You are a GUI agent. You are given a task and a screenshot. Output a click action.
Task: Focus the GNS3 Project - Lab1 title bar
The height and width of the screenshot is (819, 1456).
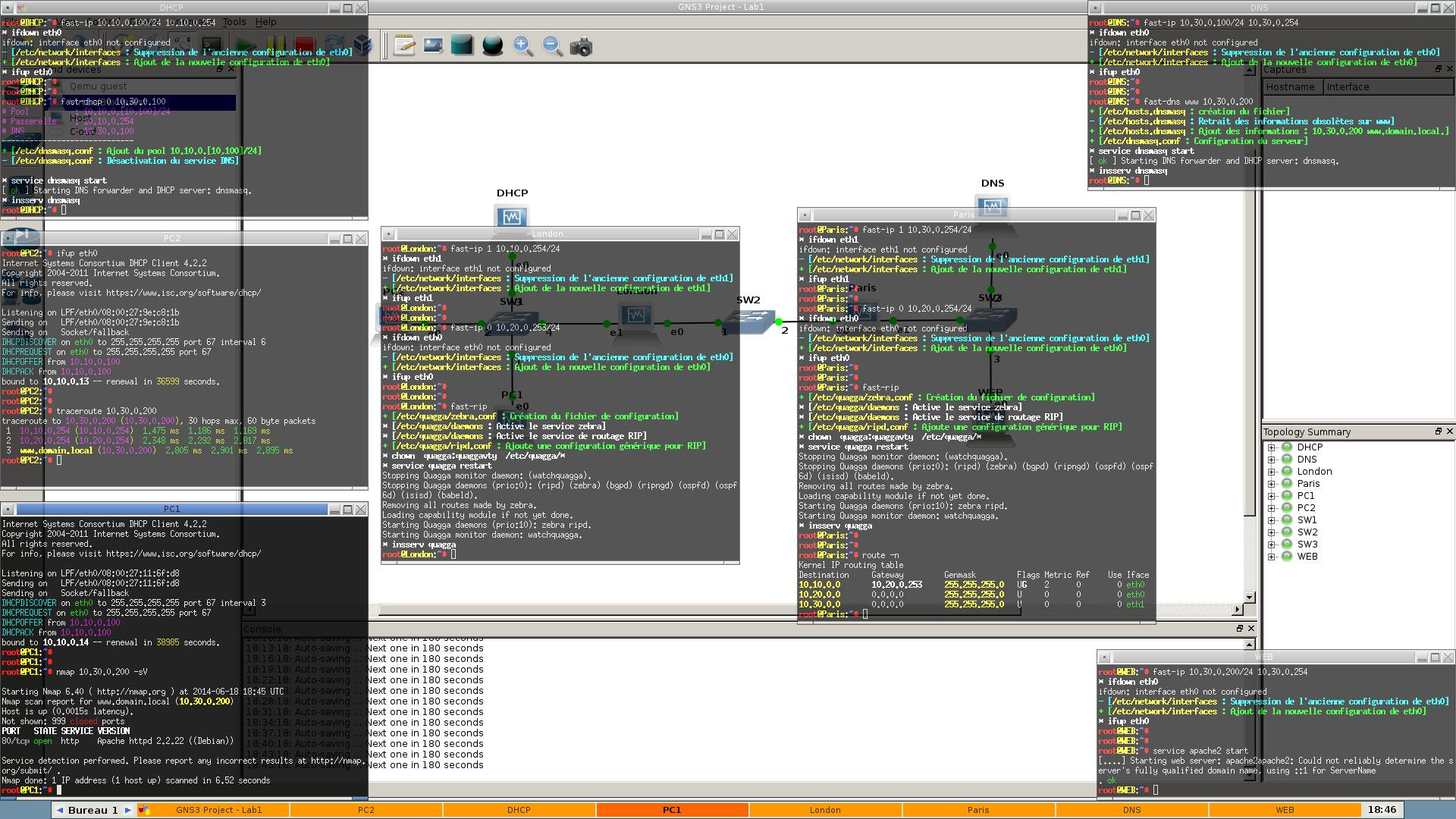coord(720,7)
